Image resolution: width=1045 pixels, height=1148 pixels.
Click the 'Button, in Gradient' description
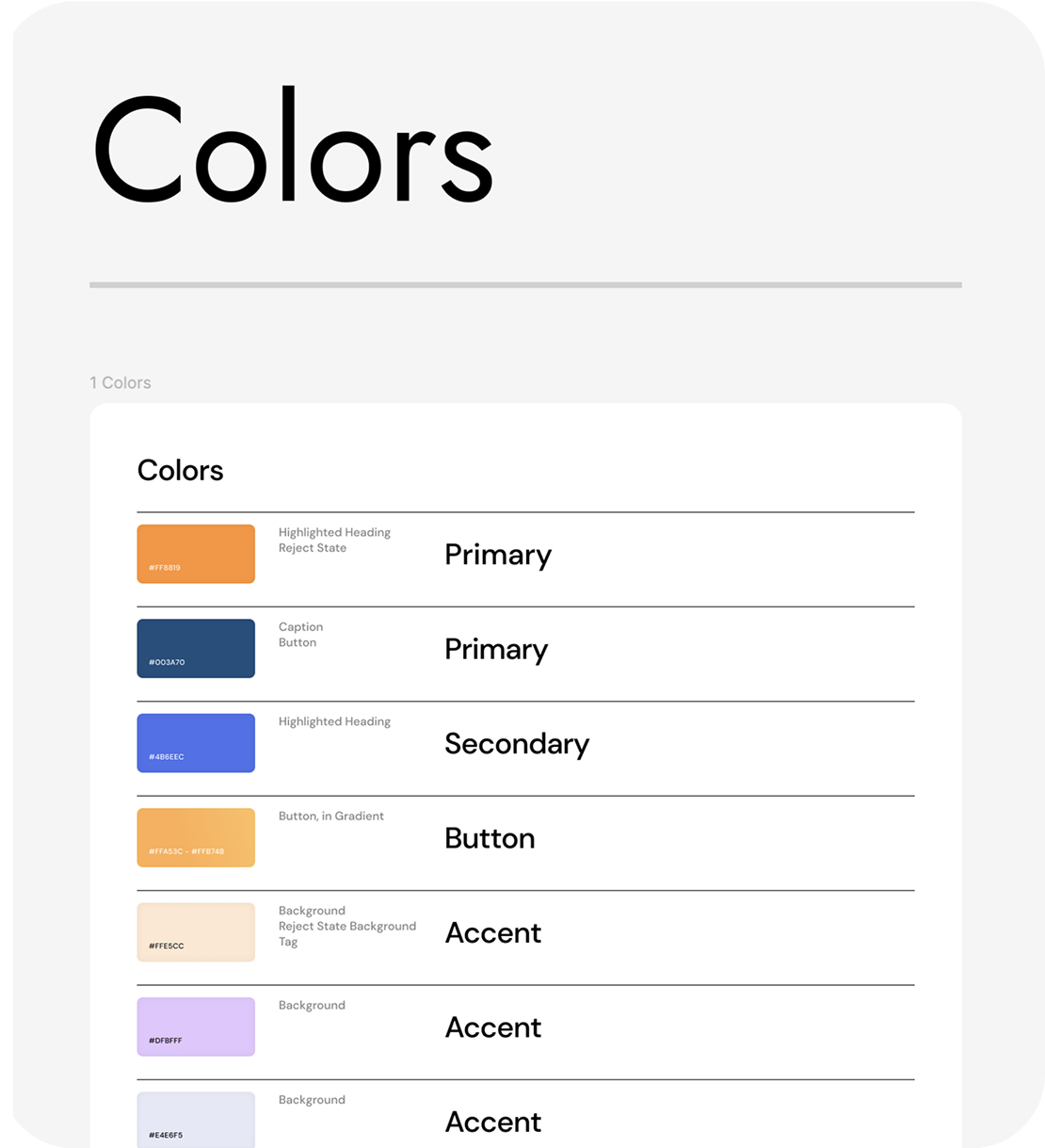[x=331, y=817]
